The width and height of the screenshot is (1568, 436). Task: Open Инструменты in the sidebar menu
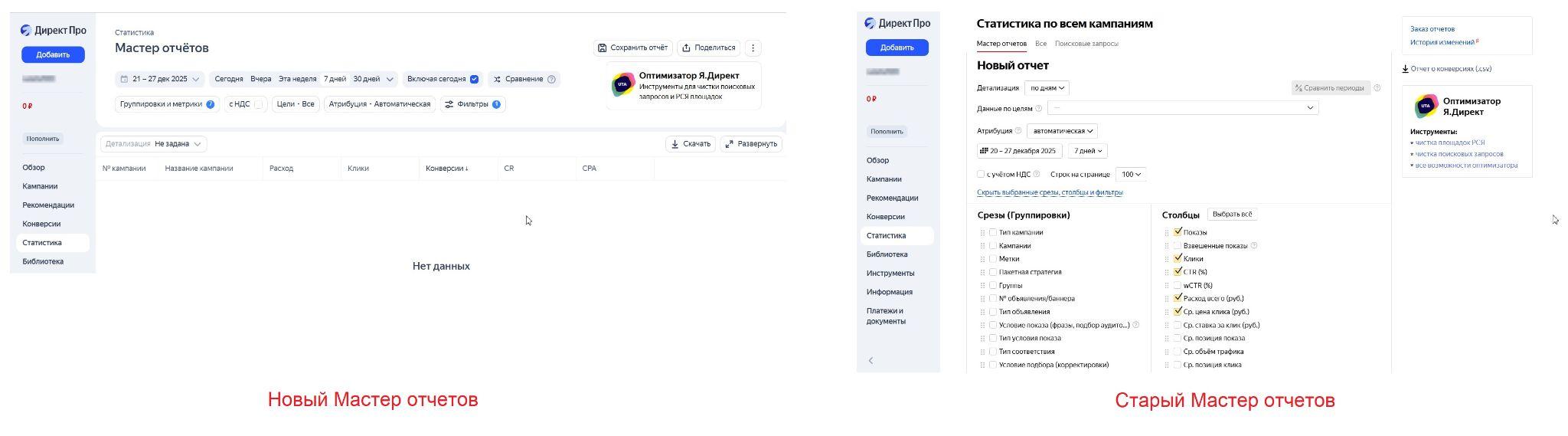[890, 274]
